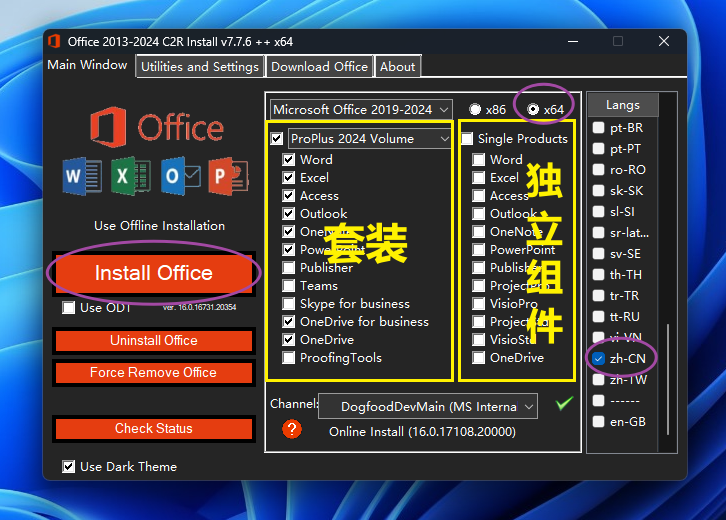Check the th-TH language

(598, 275)
